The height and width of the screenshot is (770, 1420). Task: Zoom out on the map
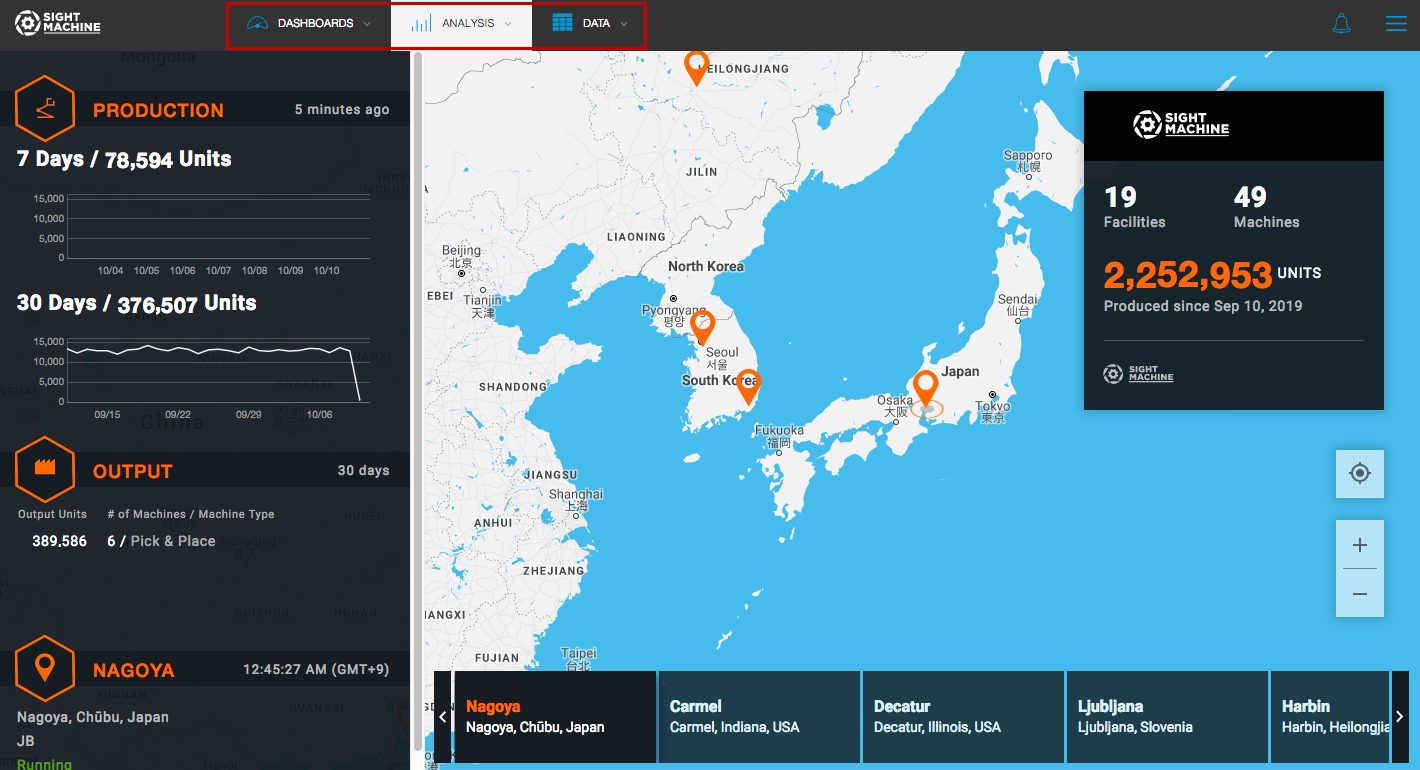(x=1360, y=593)
